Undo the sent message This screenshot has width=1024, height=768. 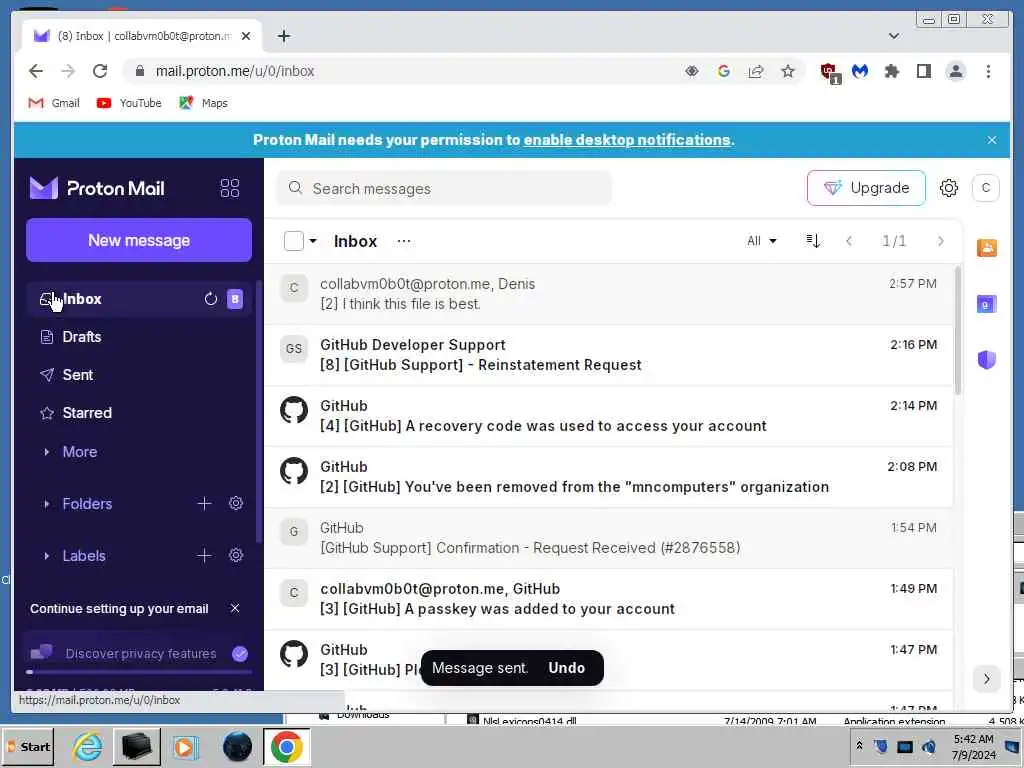coord(566,668)
